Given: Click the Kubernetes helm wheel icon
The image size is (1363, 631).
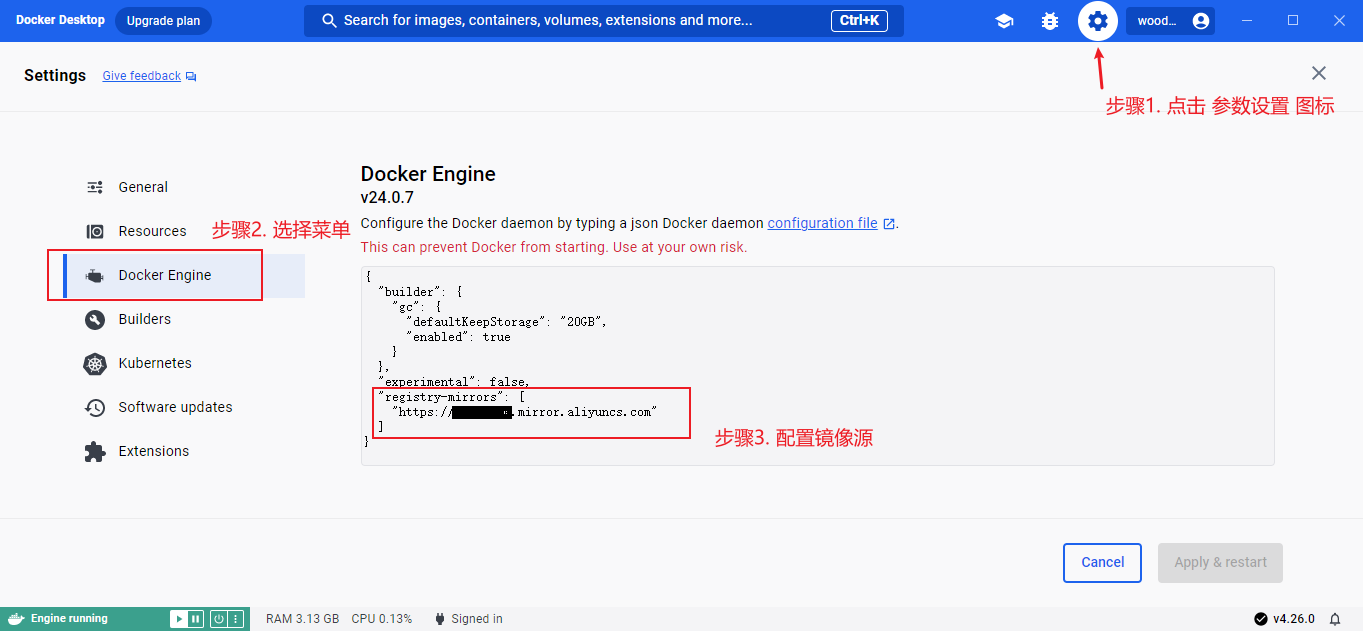Looking at the screenshot, I should tap(95, 364).
